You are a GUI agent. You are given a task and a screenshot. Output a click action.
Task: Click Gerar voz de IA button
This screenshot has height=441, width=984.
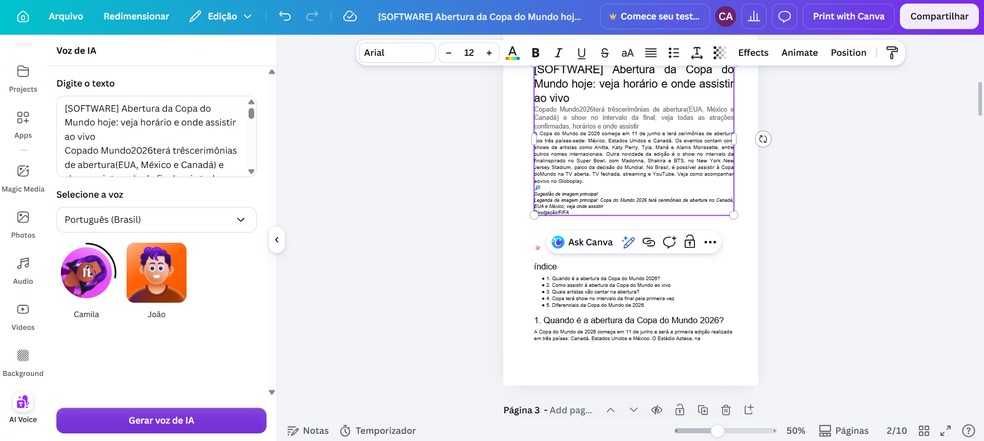coord(161,420)
